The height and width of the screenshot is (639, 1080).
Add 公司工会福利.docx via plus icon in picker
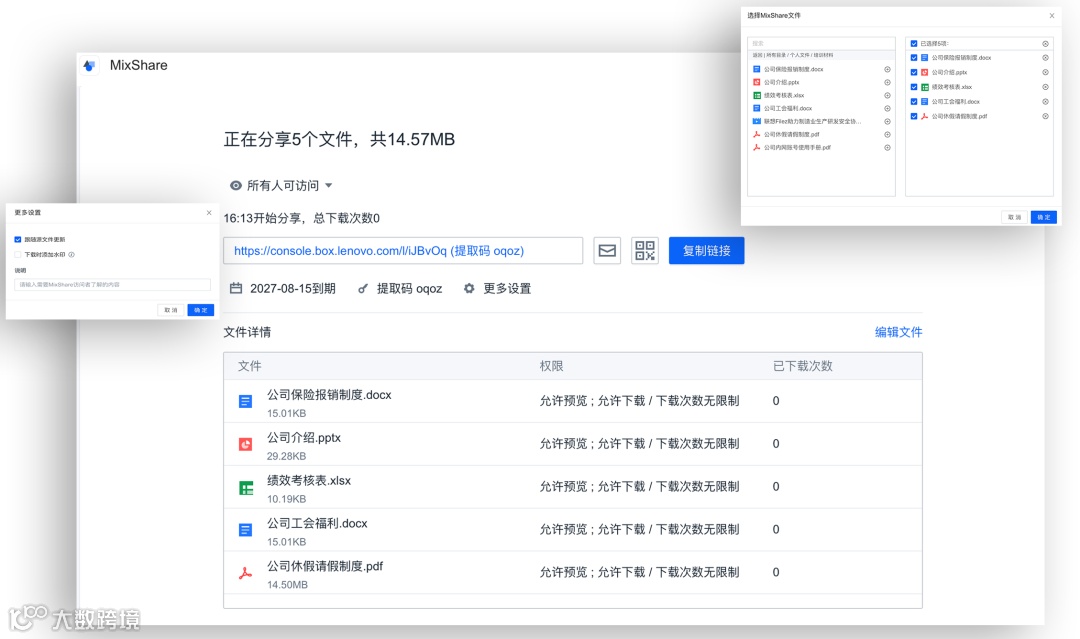click(887, 109)
